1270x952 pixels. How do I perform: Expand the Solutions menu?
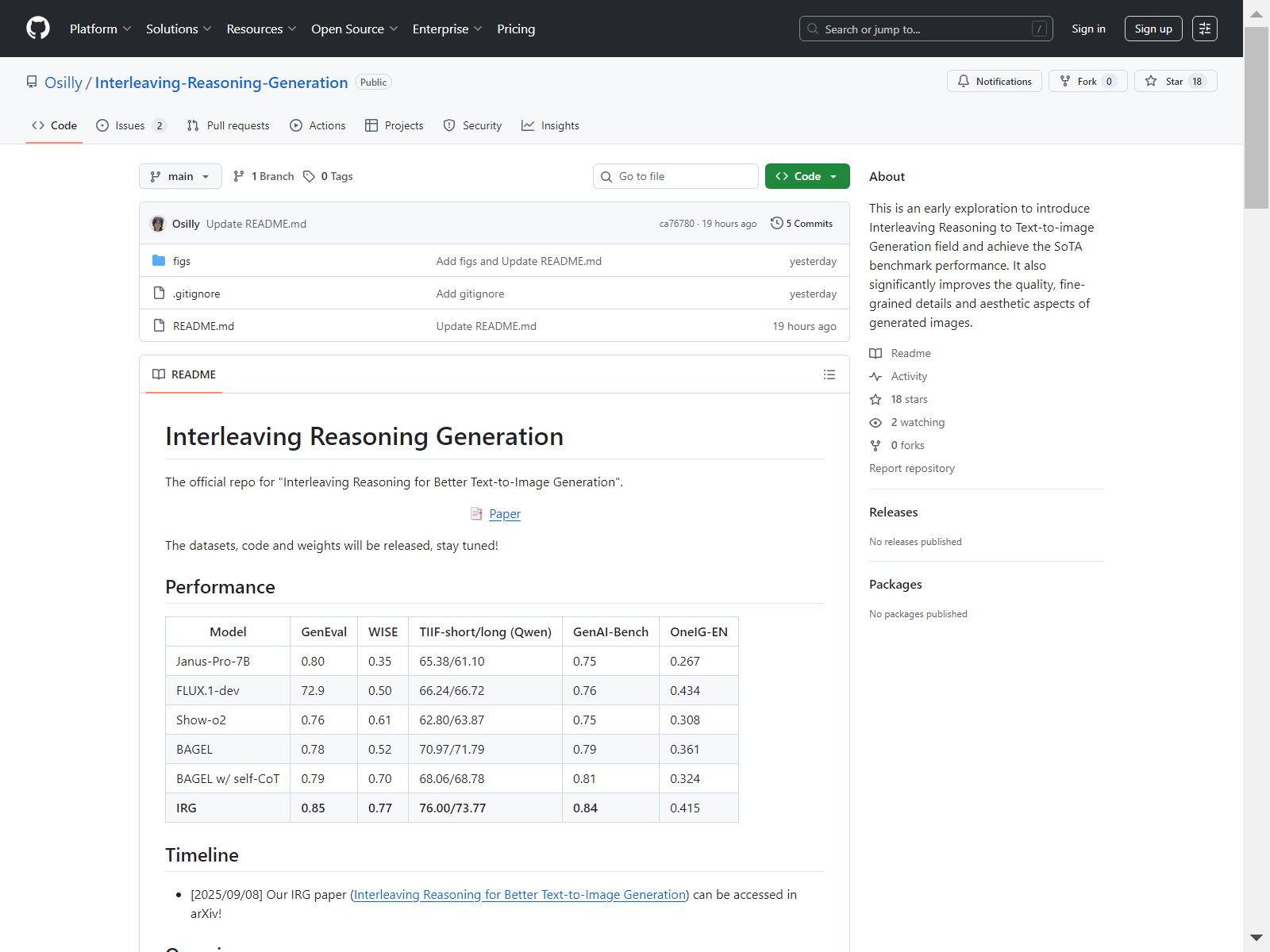(x=179, y=29)
